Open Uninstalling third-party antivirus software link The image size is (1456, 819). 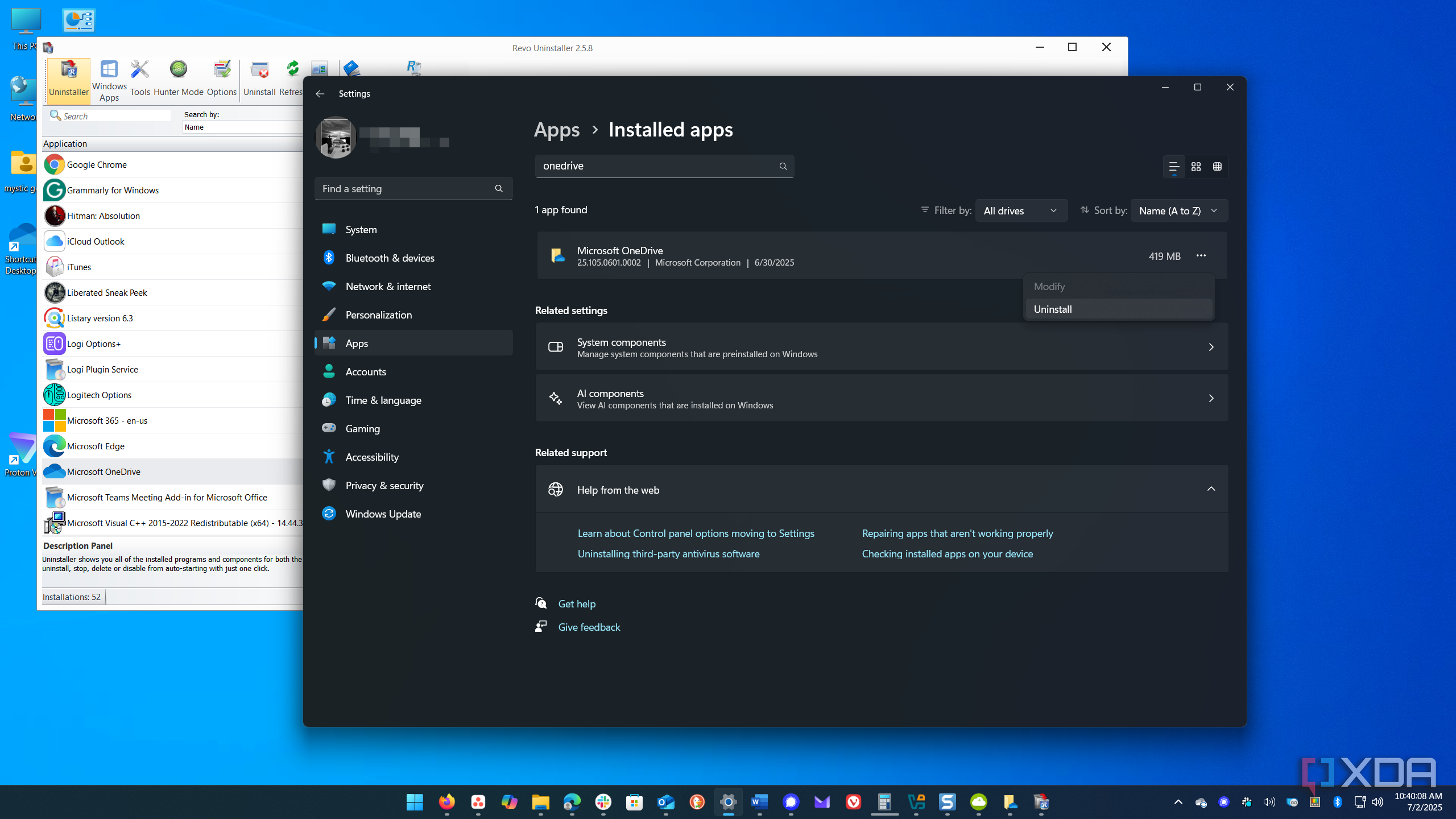[668, 553]
